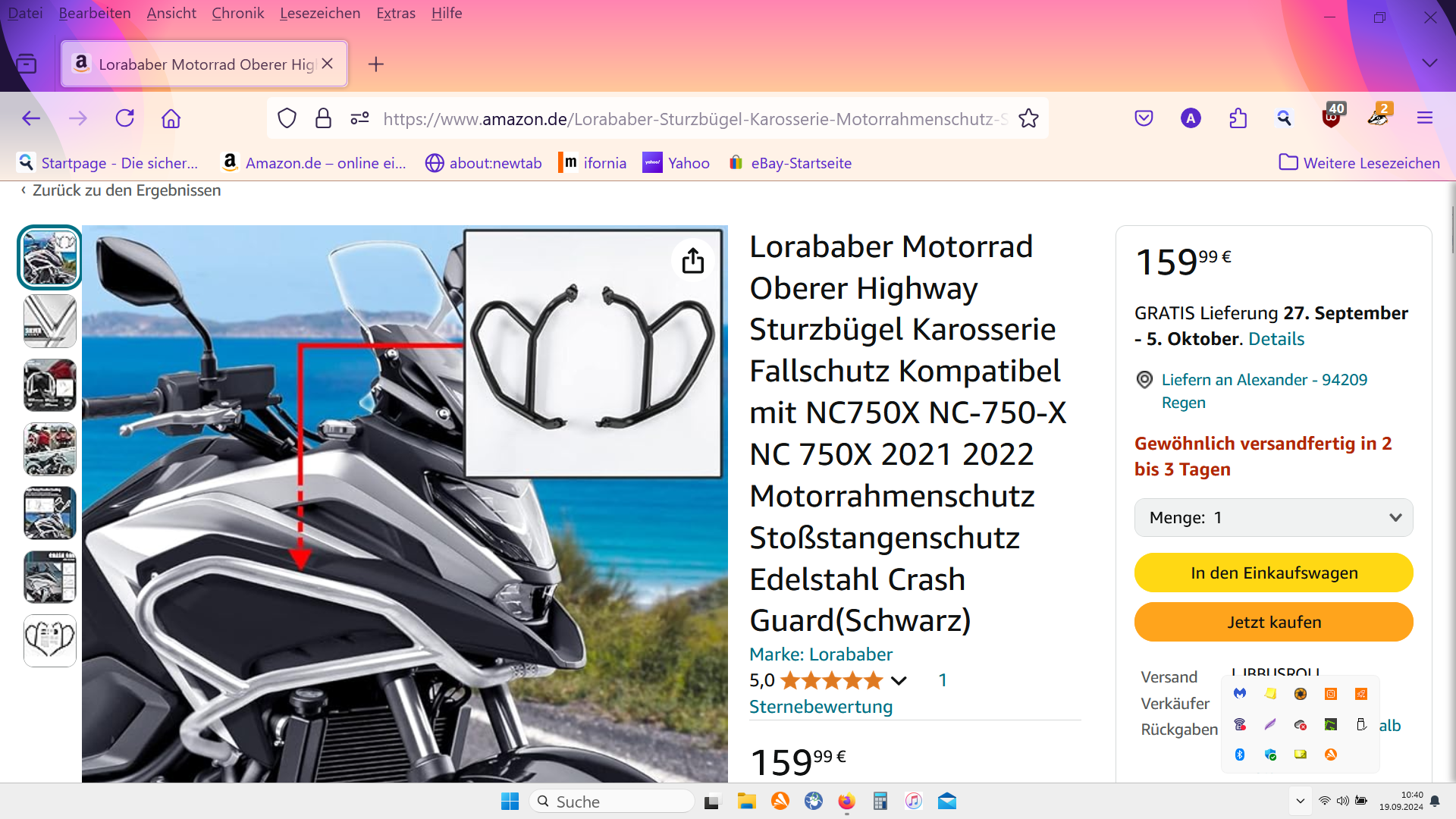This screenshot has height=819, width=1456.
Task: Open the Extras menu
Action: [396, 13]
